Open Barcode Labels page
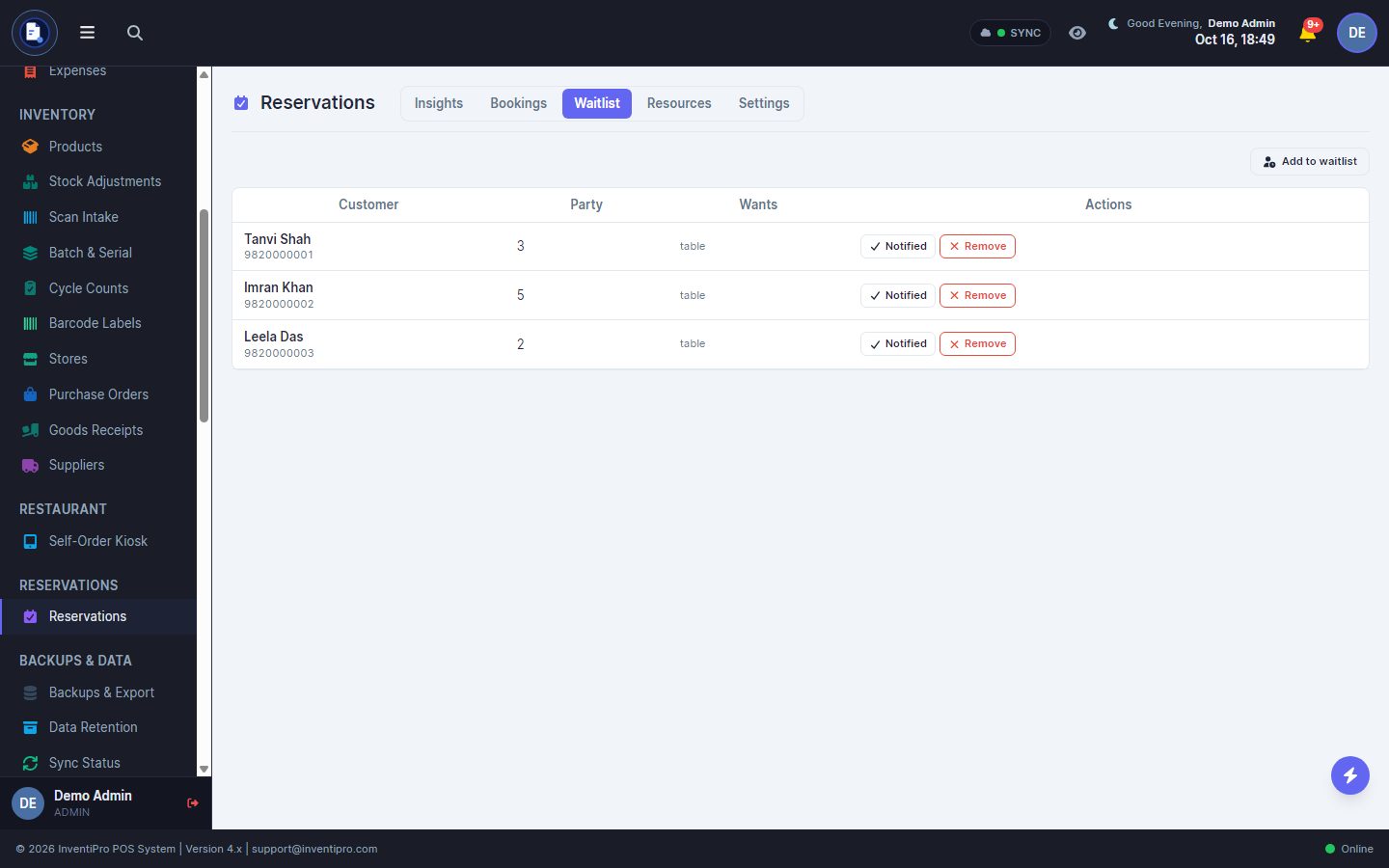 tap(98, 323)
